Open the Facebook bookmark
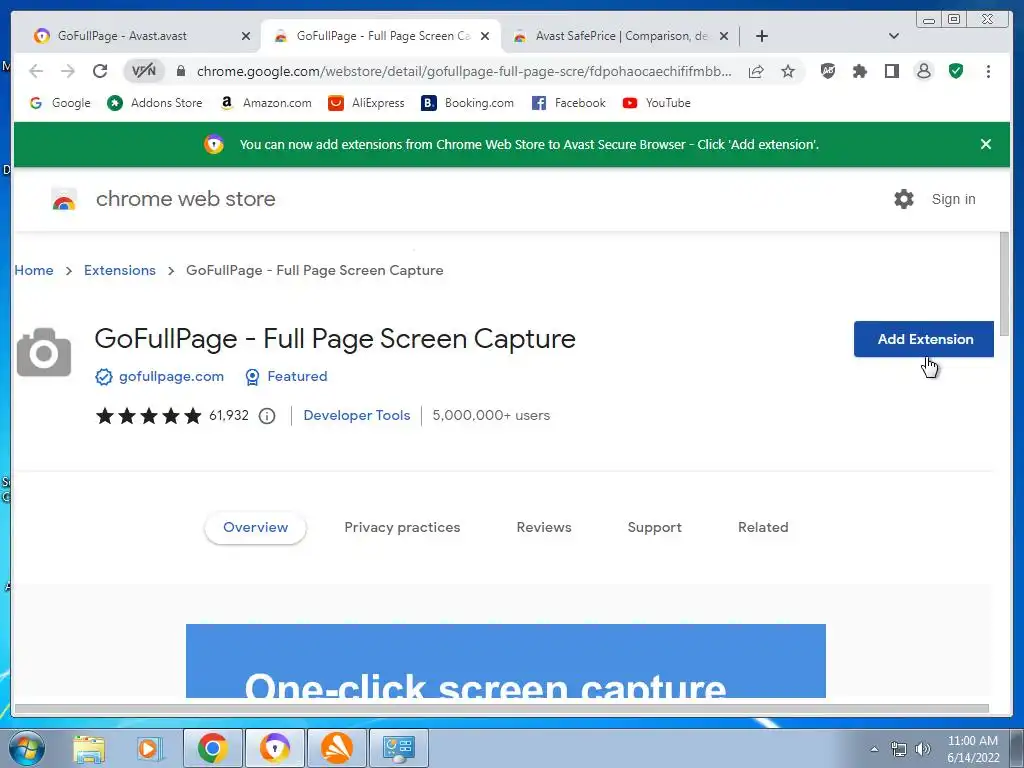This screenshot has height=768, width=1024. coord(568,103)
